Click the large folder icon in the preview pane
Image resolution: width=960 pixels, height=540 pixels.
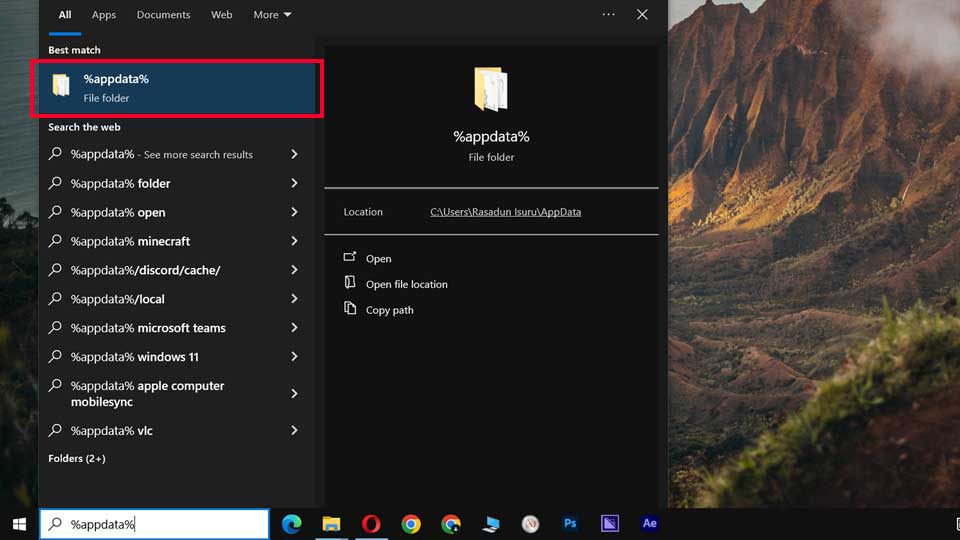490,89
